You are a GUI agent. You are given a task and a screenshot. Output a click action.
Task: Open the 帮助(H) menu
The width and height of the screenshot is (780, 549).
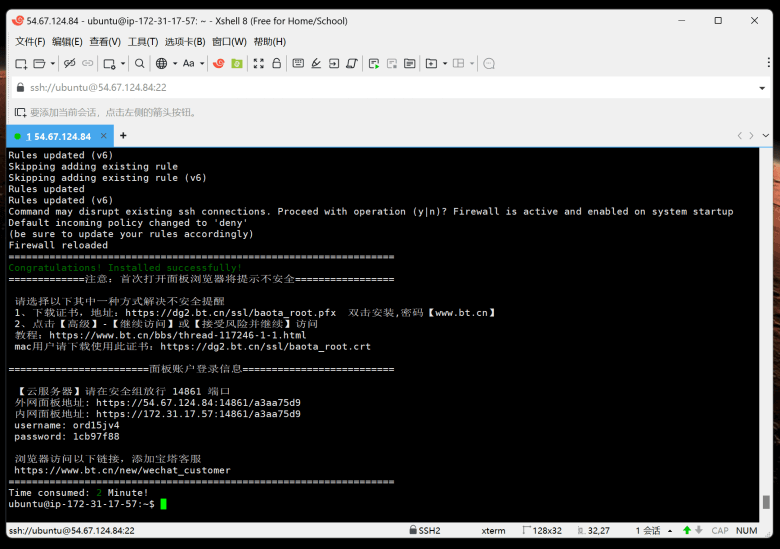(270, 42)
